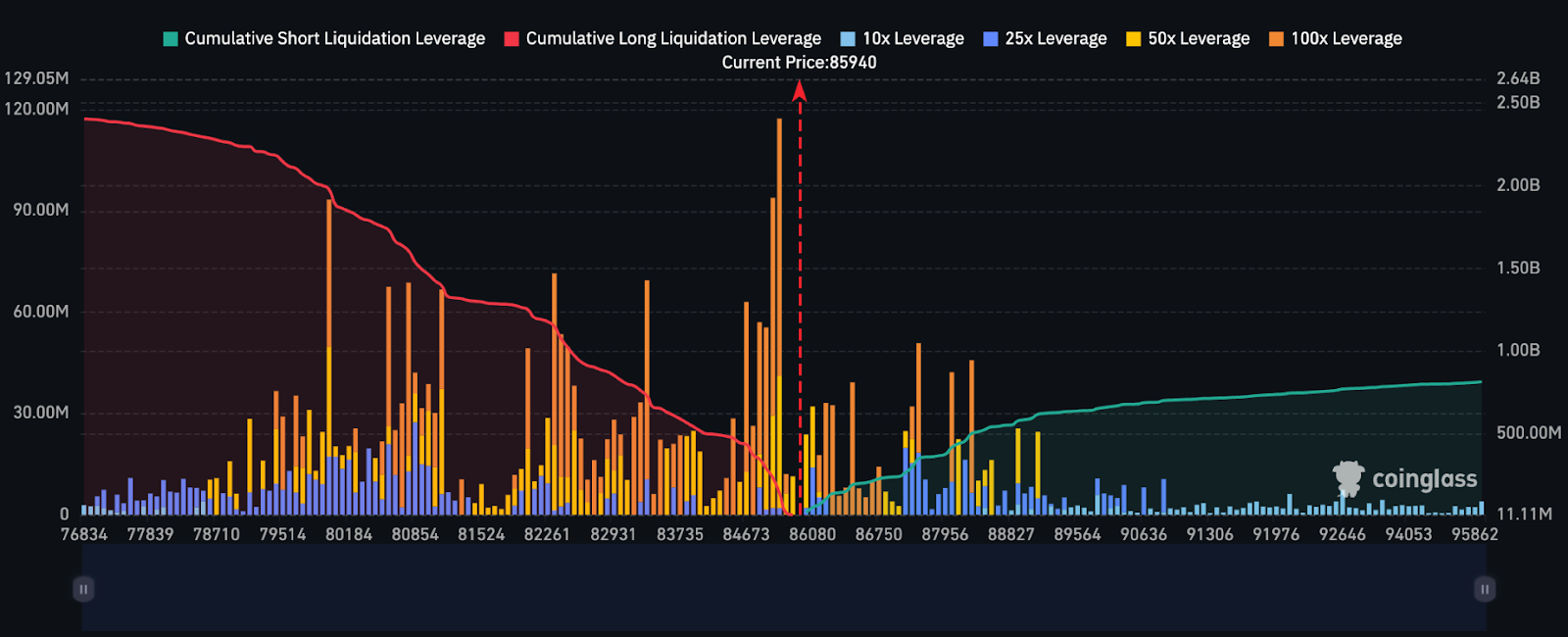Viewport: 1568px width, 637px height.
Task: Toggle Cumulative Short Liquidation Leverage legend entry
Action: (324, 39)
